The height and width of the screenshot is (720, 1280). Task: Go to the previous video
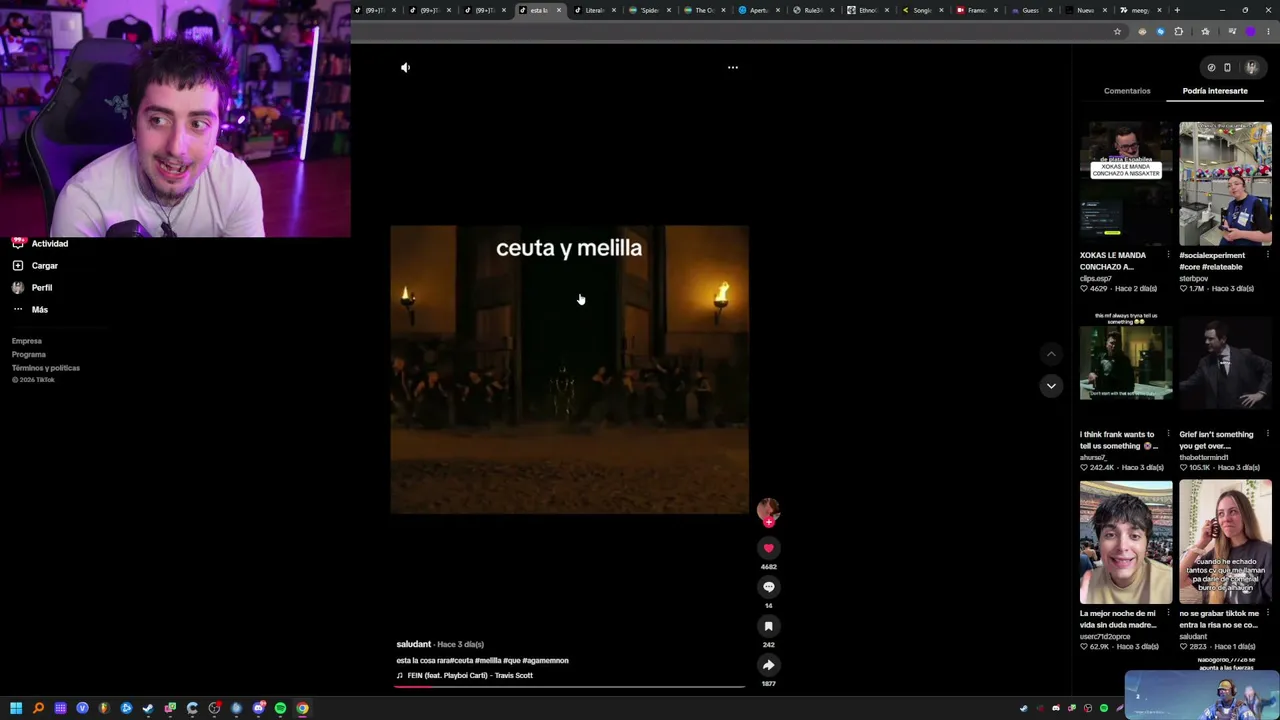tap(1051, 354)
